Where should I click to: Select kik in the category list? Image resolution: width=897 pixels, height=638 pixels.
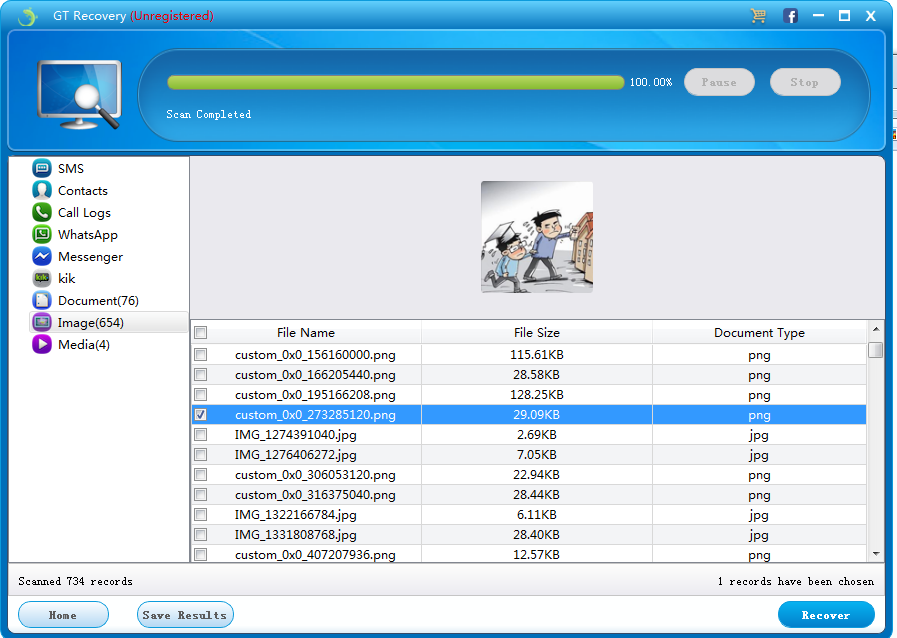click(x=66, y=279)
